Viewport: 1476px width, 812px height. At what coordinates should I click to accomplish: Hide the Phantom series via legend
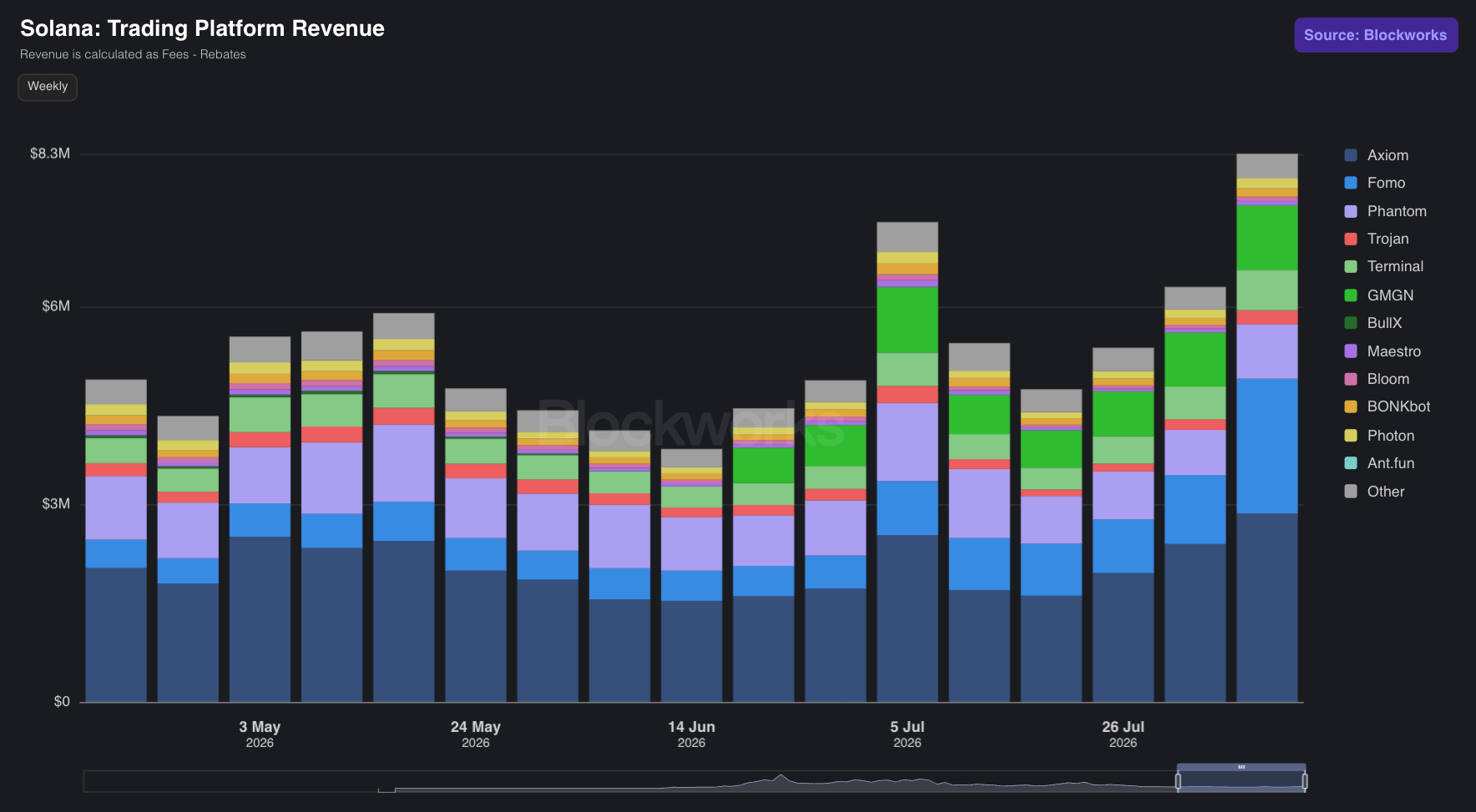coord(1386,211)
